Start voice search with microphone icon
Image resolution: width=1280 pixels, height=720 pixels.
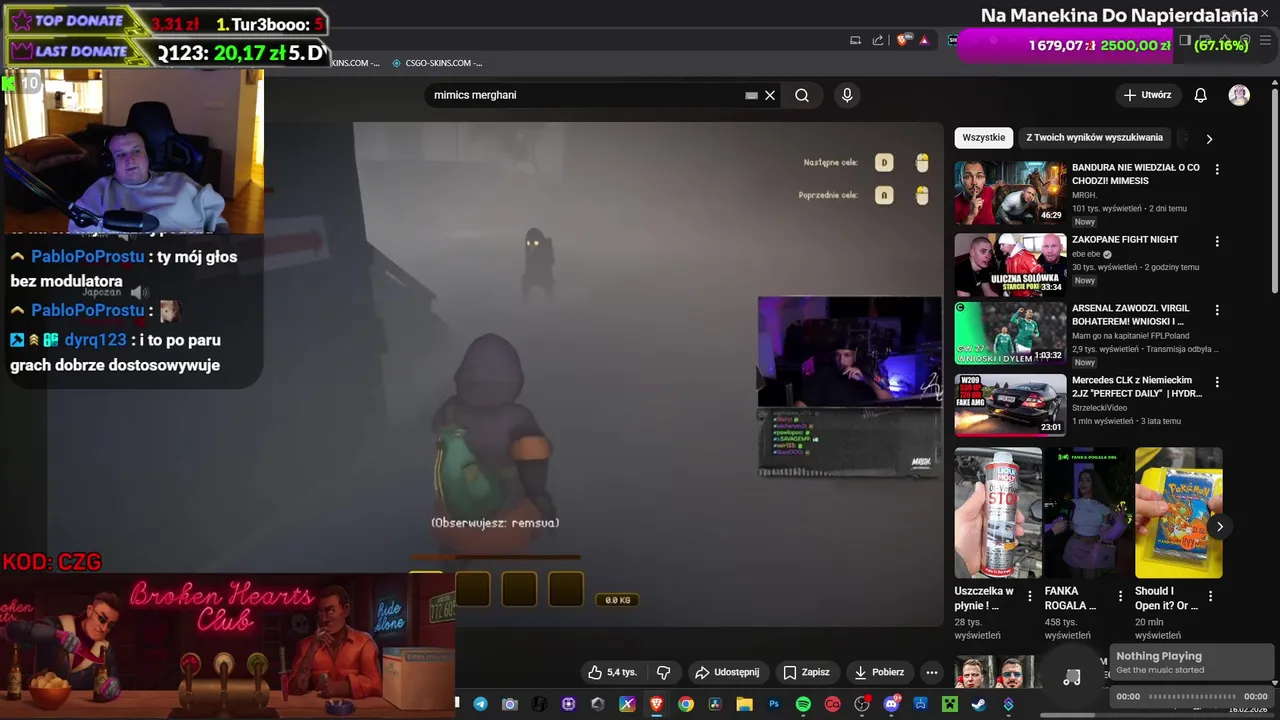pos(847,95)
